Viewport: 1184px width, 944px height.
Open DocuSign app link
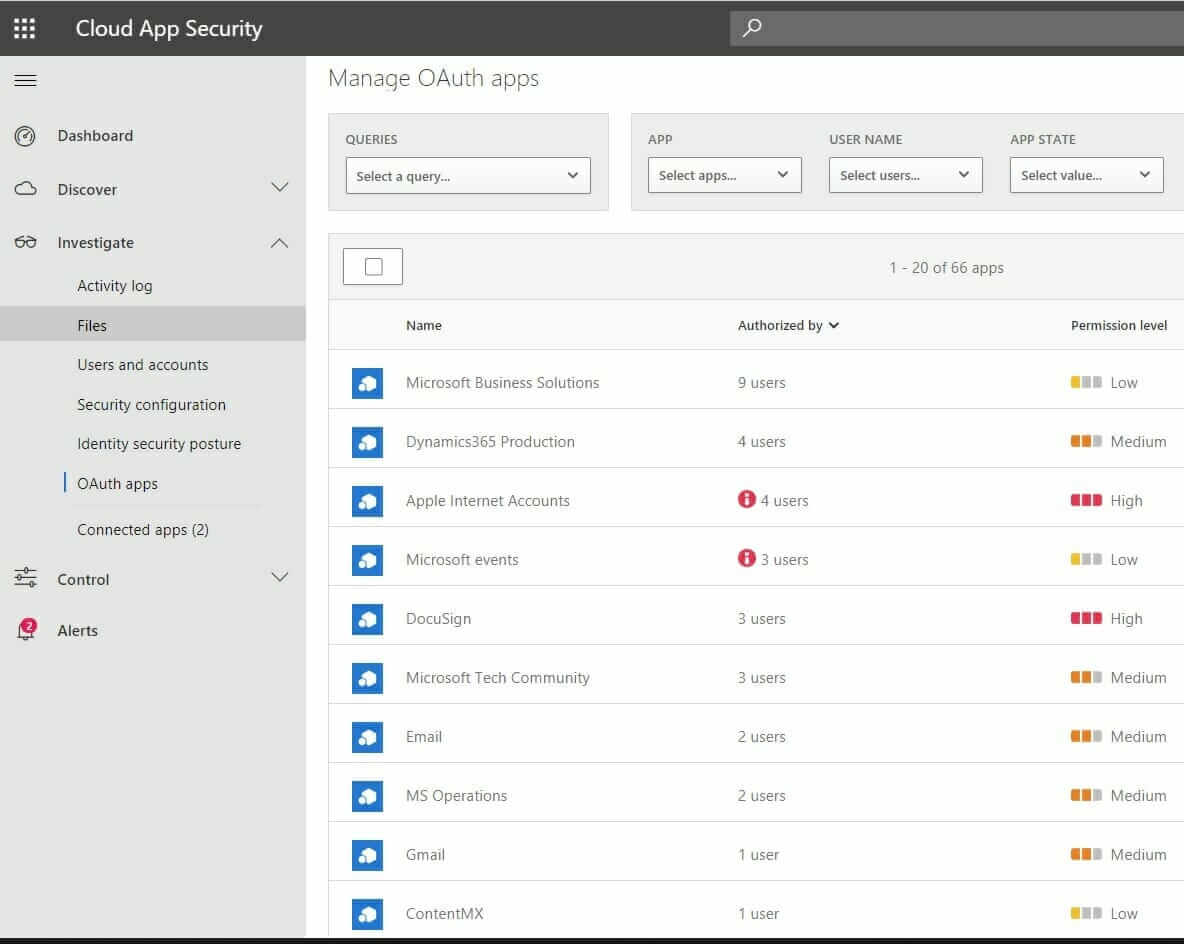point(438,619)
